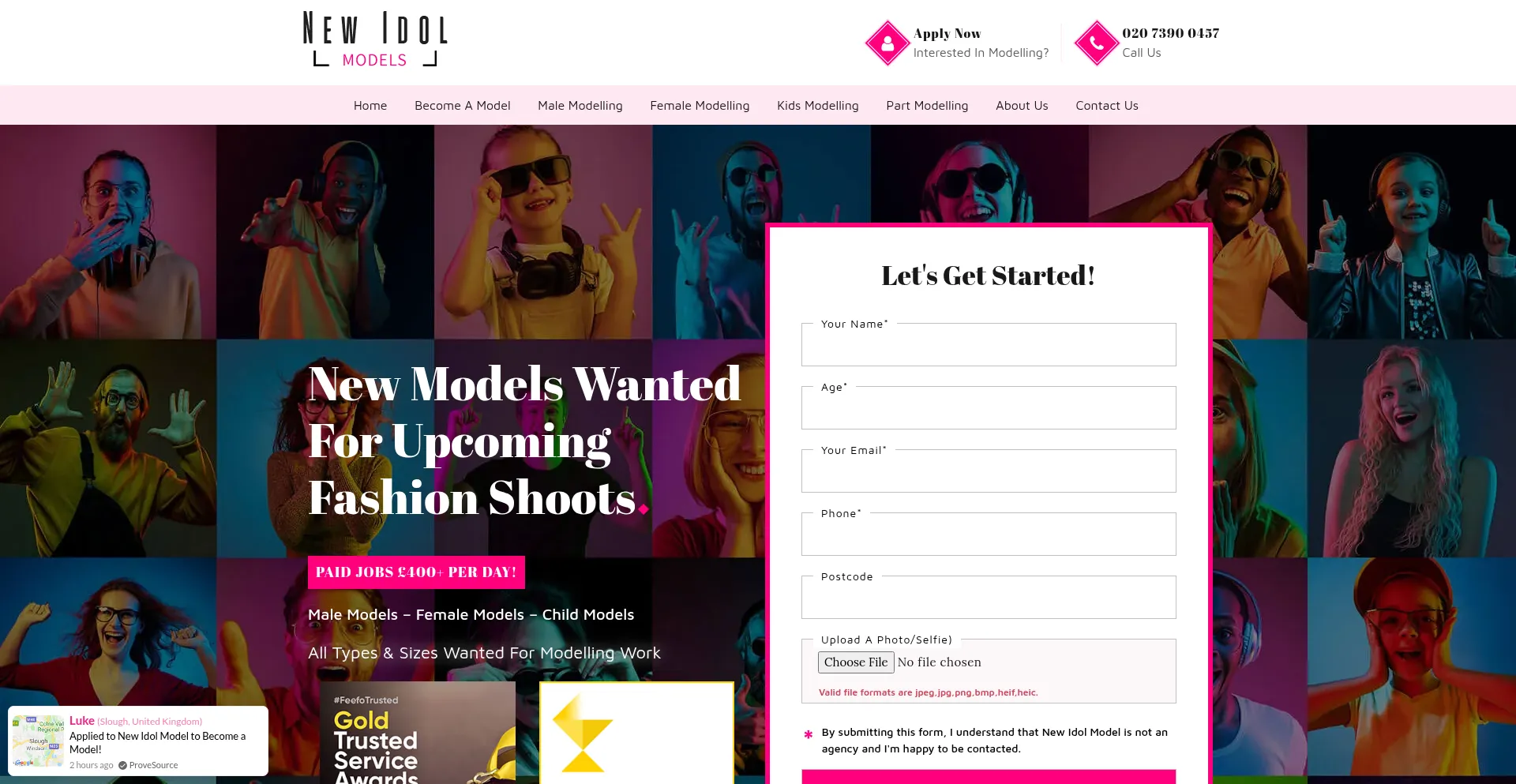
Task: Select Kids Modelling in navigation bar
Action: pyautogui.click(x=818, y=105)
